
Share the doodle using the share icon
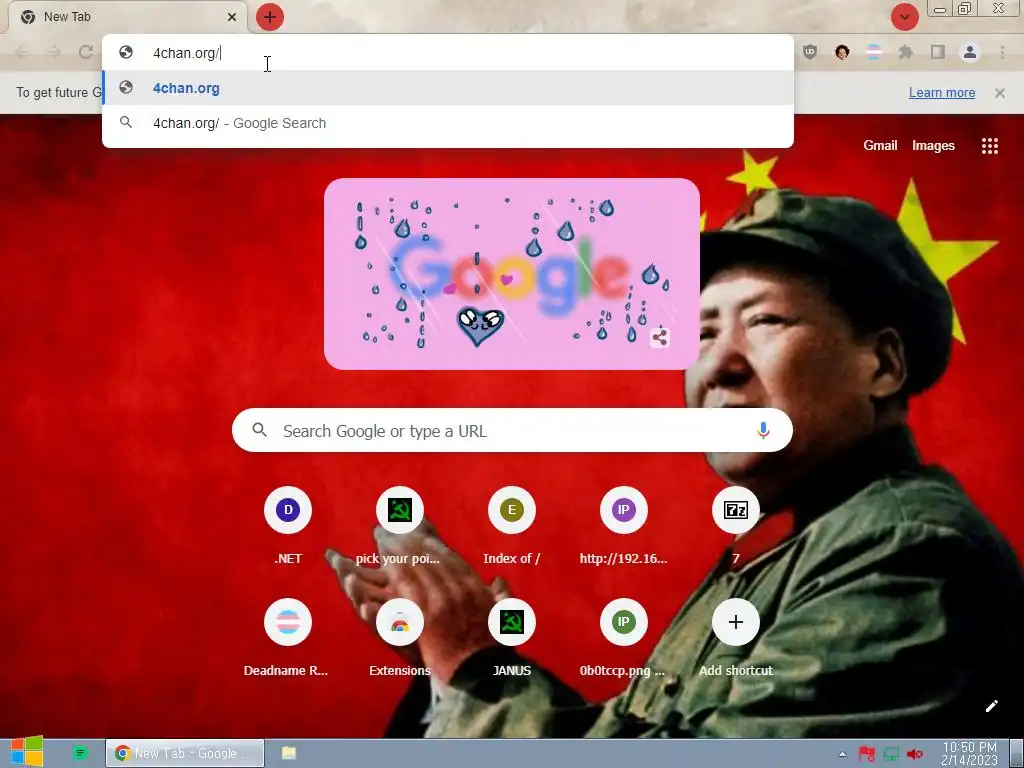tap(660, 338)
